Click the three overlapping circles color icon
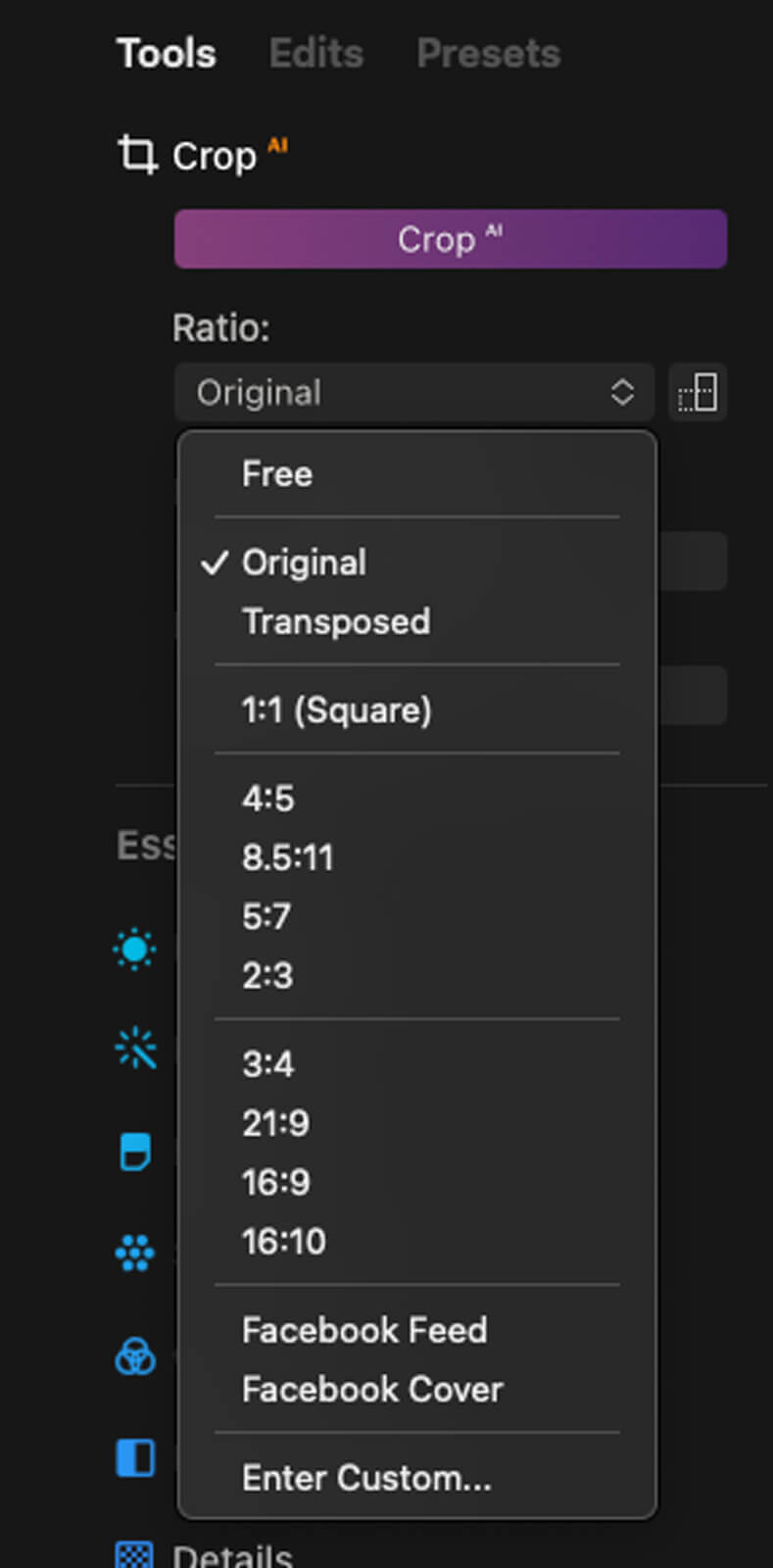 [135, 1357]
